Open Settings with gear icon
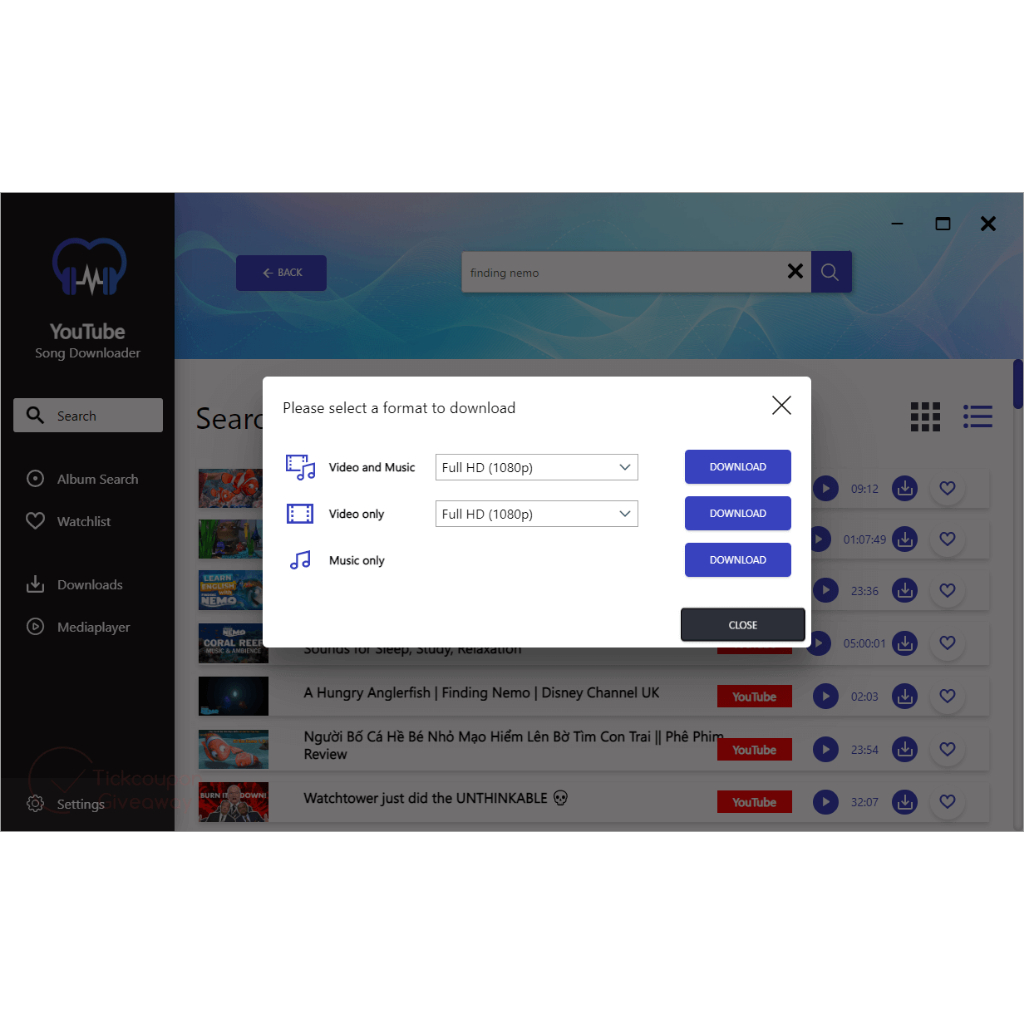 (x=36, y=804)
